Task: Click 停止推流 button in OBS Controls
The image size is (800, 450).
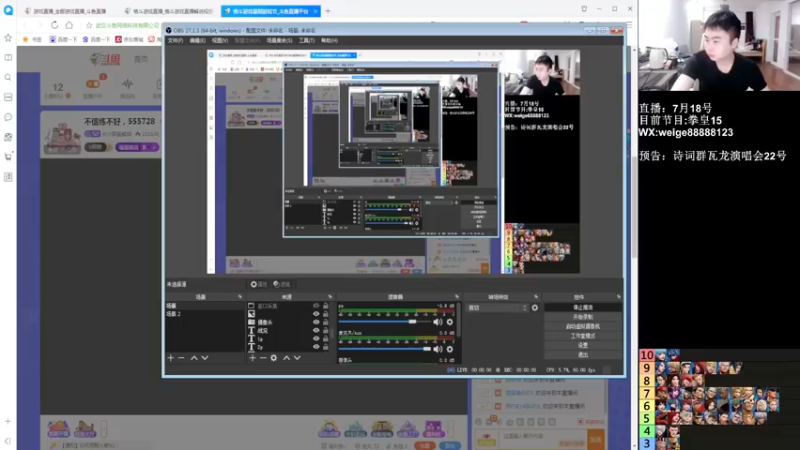Action: (583, 308)
